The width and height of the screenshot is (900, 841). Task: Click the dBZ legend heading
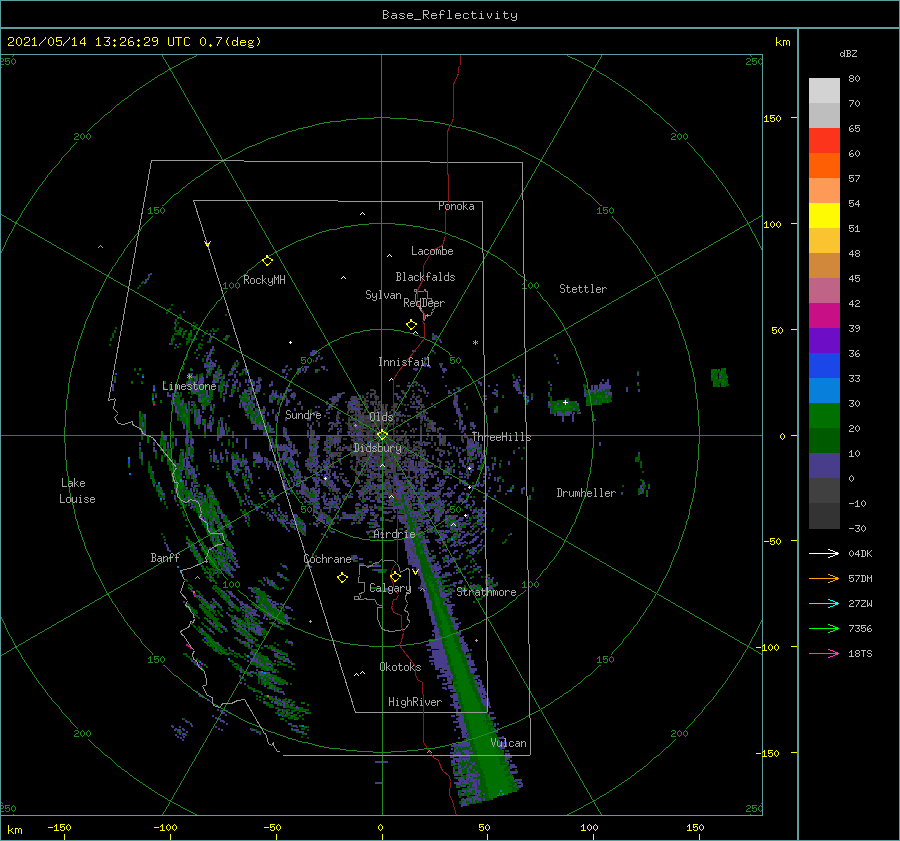[x=848, y=53]
